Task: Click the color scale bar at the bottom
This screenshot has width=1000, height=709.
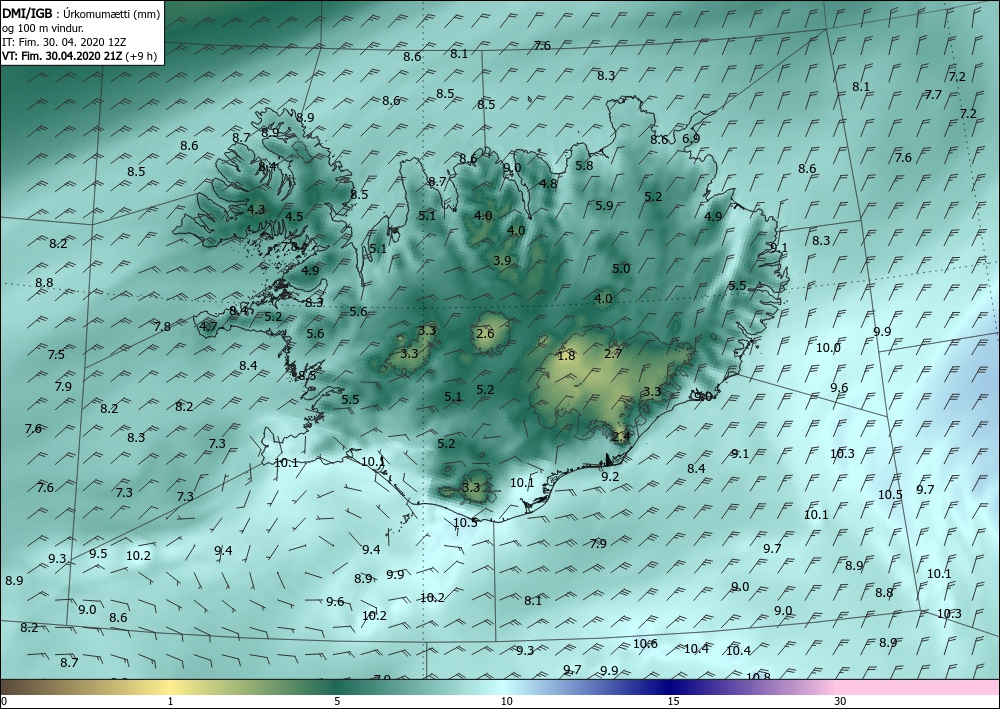Action: [500, 687]
